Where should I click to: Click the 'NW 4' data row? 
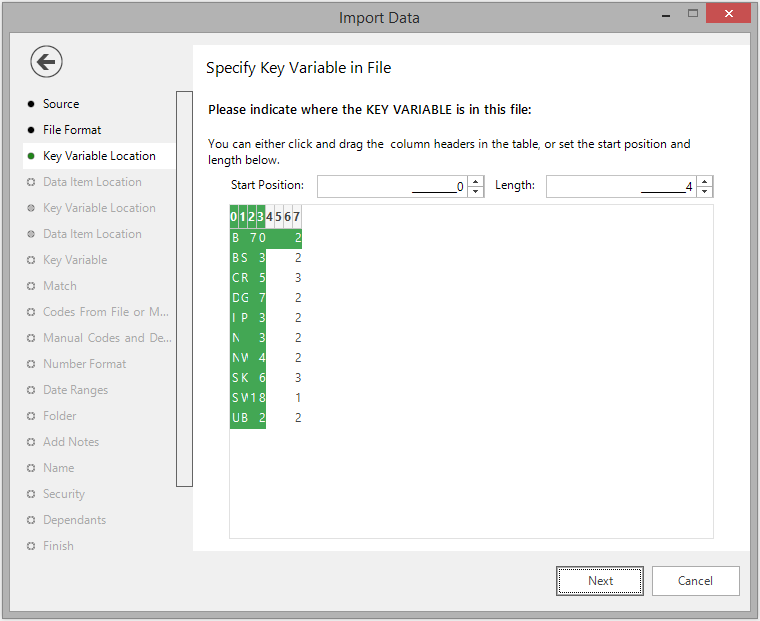[x=266, y=358]
